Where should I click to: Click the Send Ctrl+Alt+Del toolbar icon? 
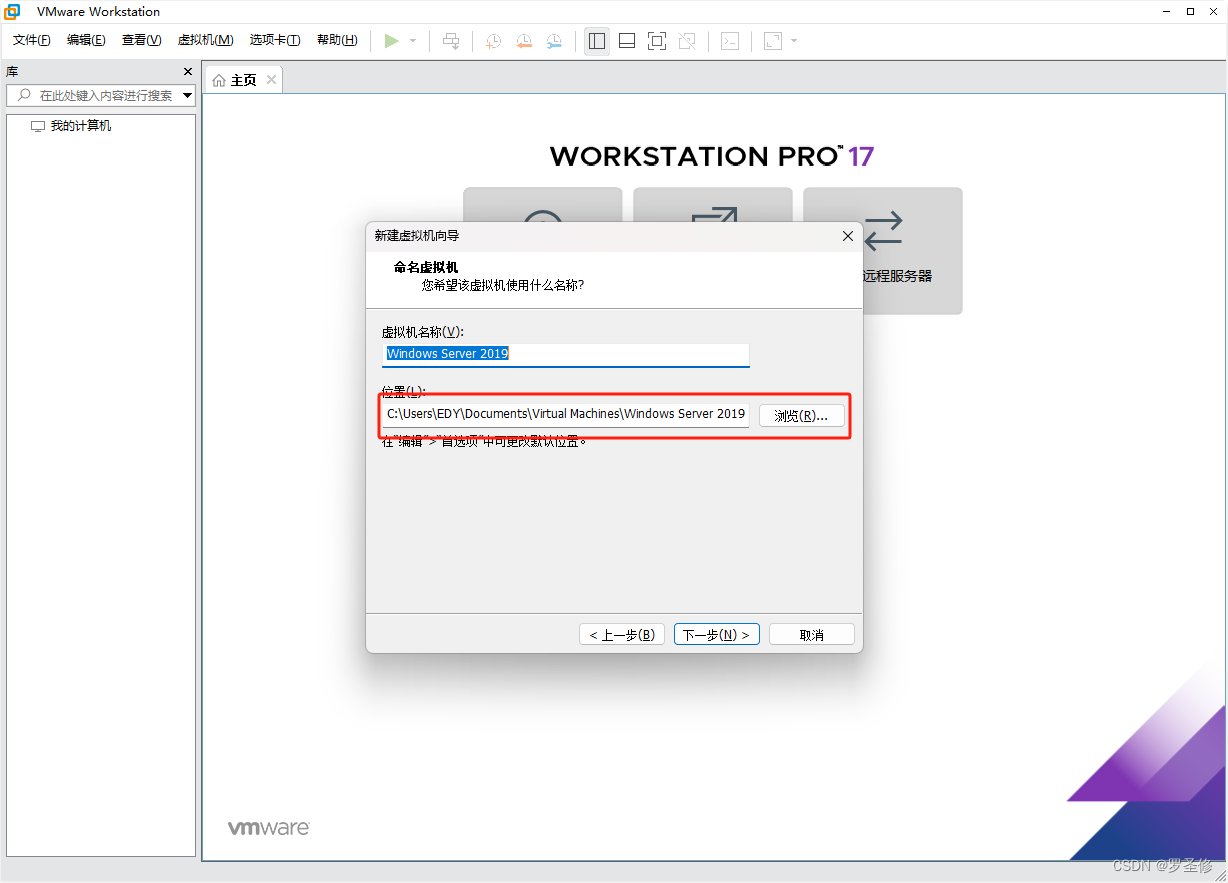[x=452, y=41]
